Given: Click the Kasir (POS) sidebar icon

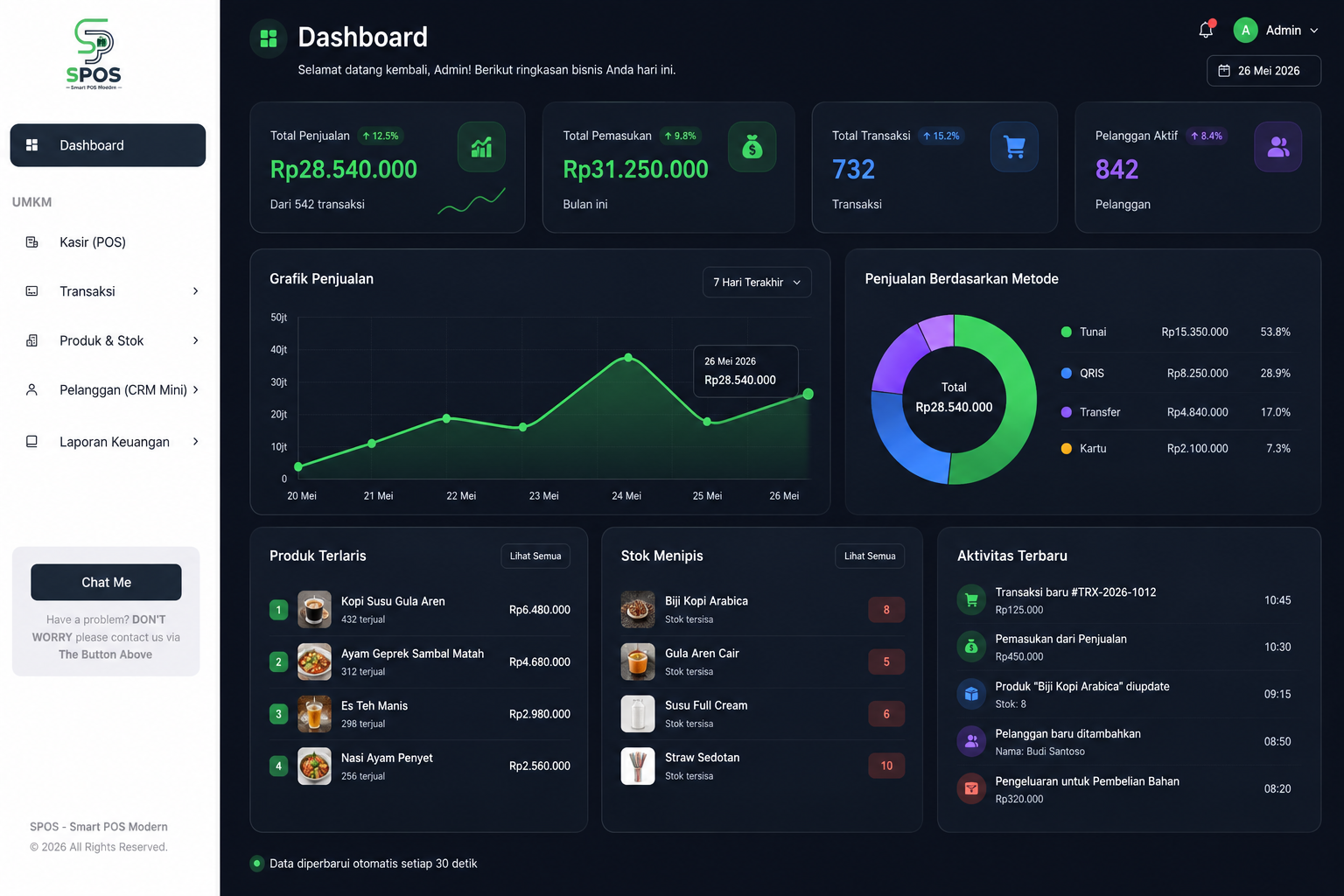Looking at the screenshot, I should [31, 242].
